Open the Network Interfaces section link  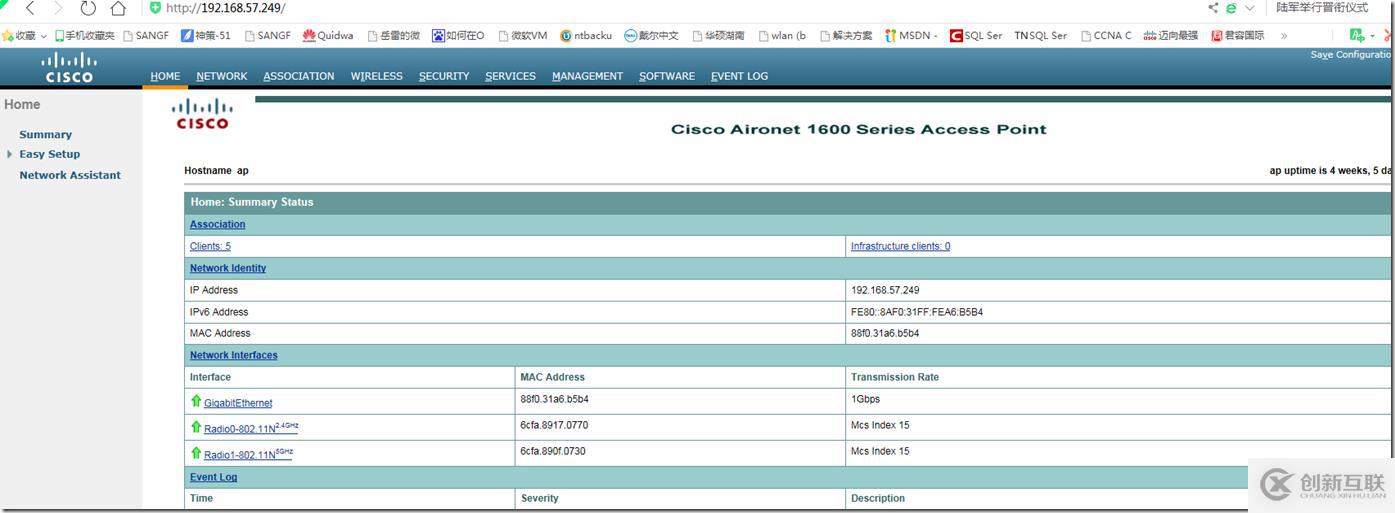tap(233, 355)
